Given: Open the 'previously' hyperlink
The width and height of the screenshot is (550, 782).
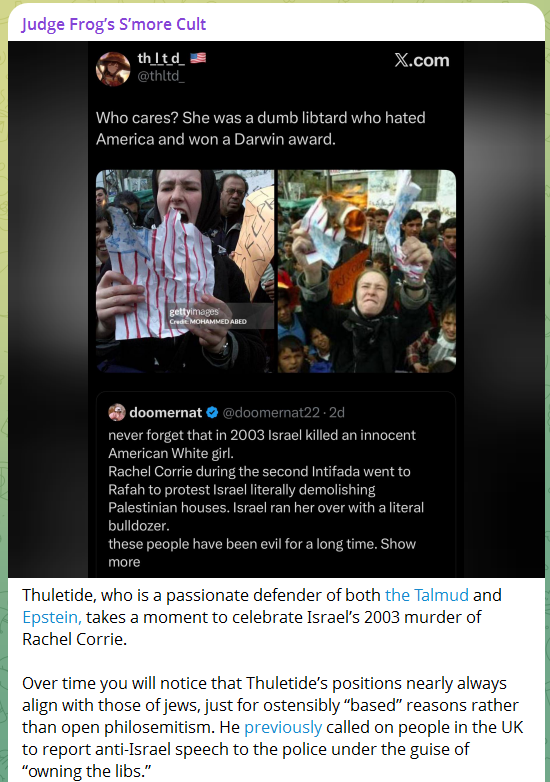Looking at the screenshot, I should [x=283, y=728].
